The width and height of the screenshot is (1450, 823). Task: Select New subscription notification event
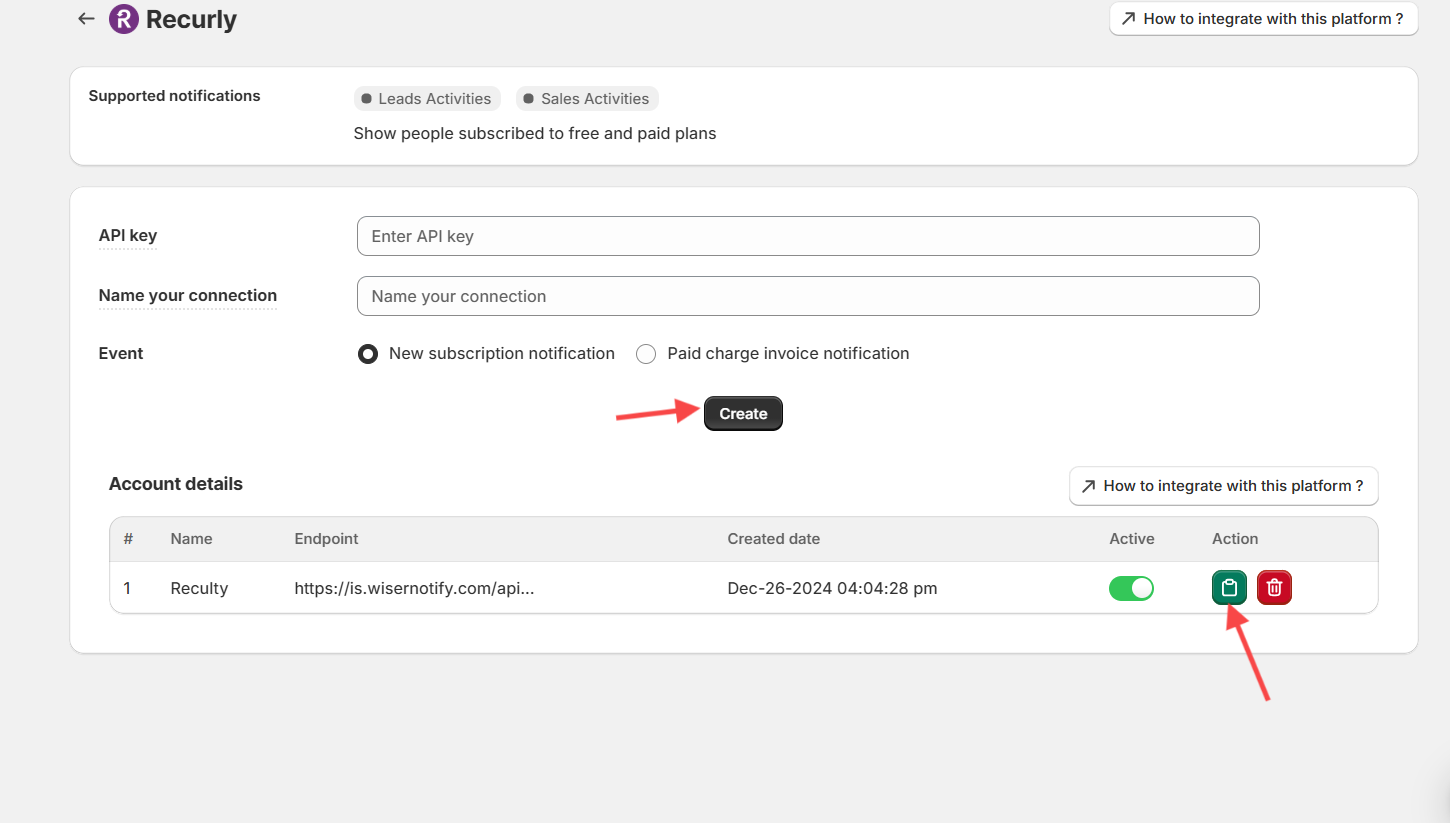pyautogui.click(x=368, y=354)
